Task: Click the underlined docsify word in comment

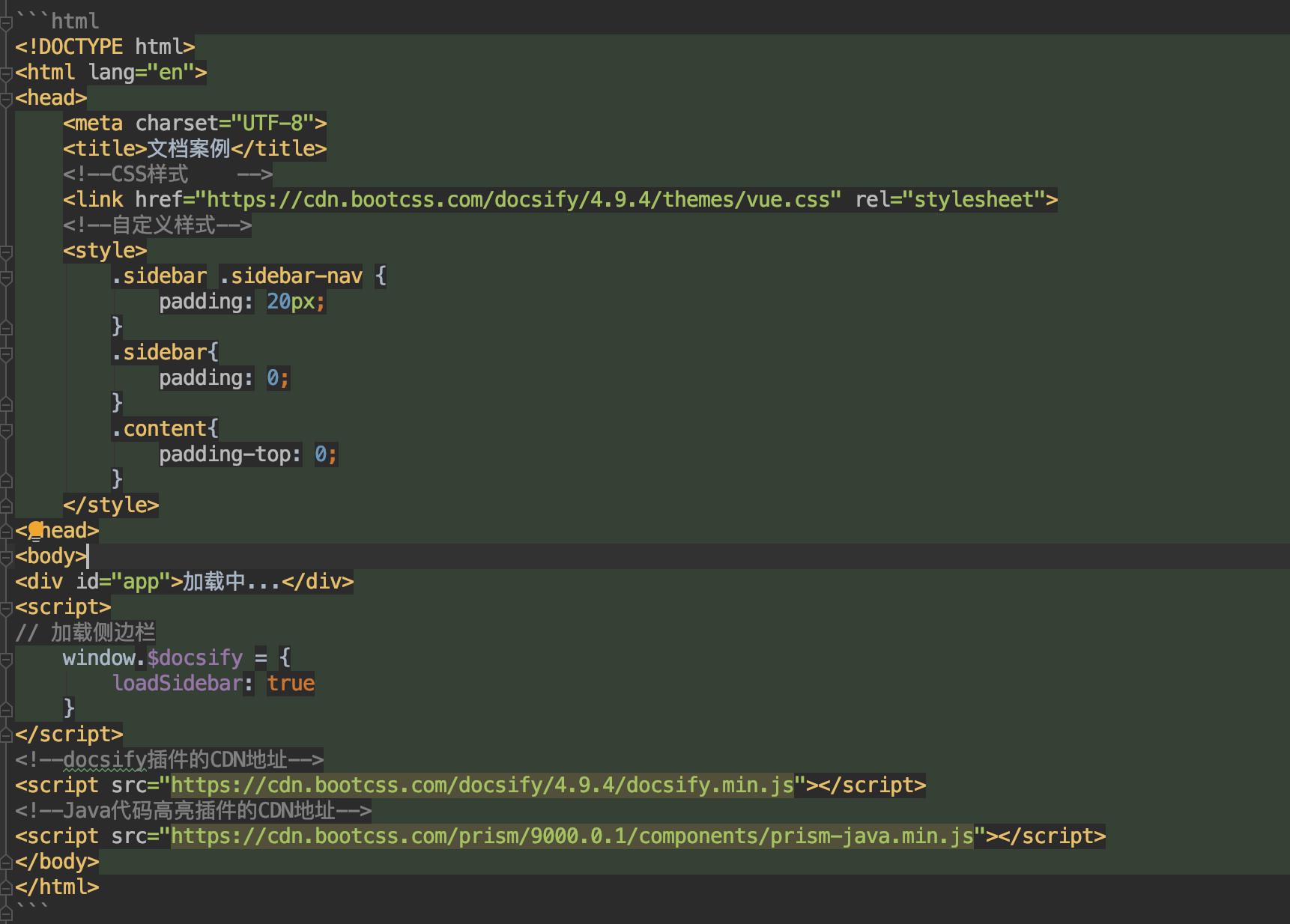Action: click(105, 760)
